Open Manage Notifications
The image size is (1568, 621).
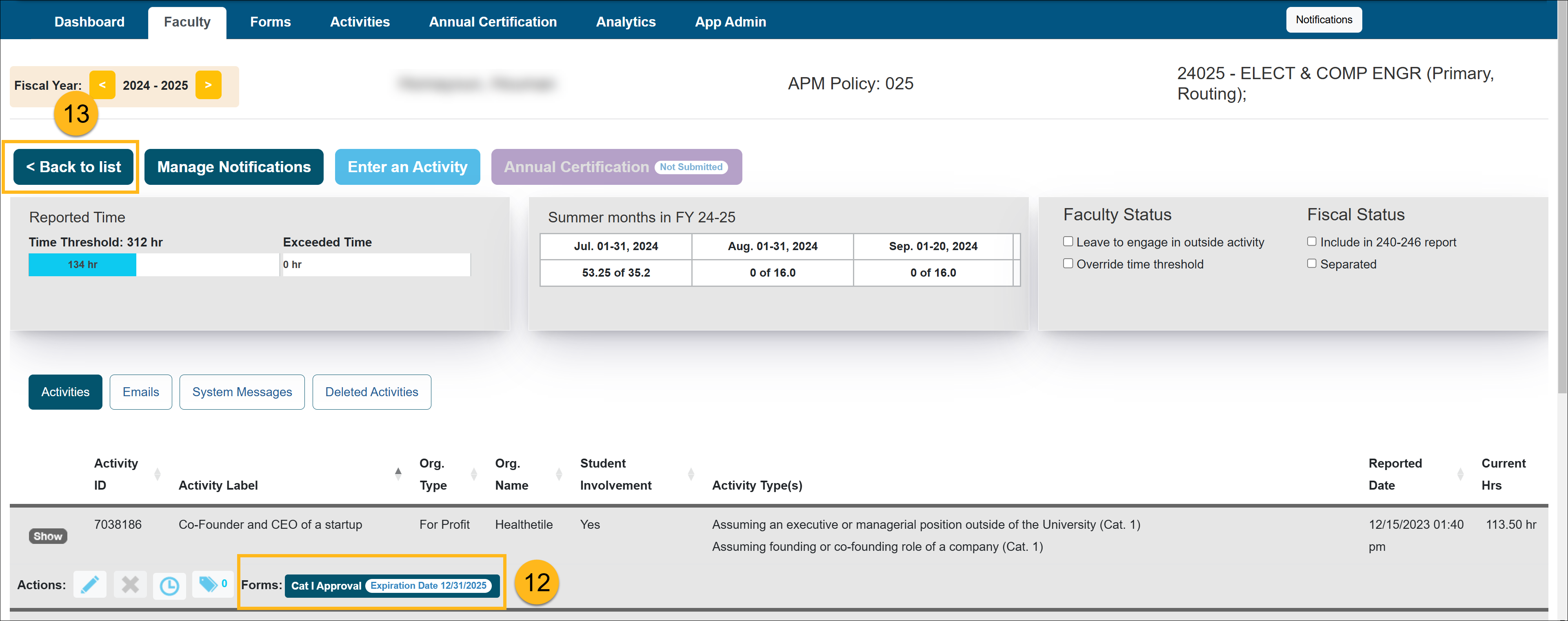click(234, 167)
